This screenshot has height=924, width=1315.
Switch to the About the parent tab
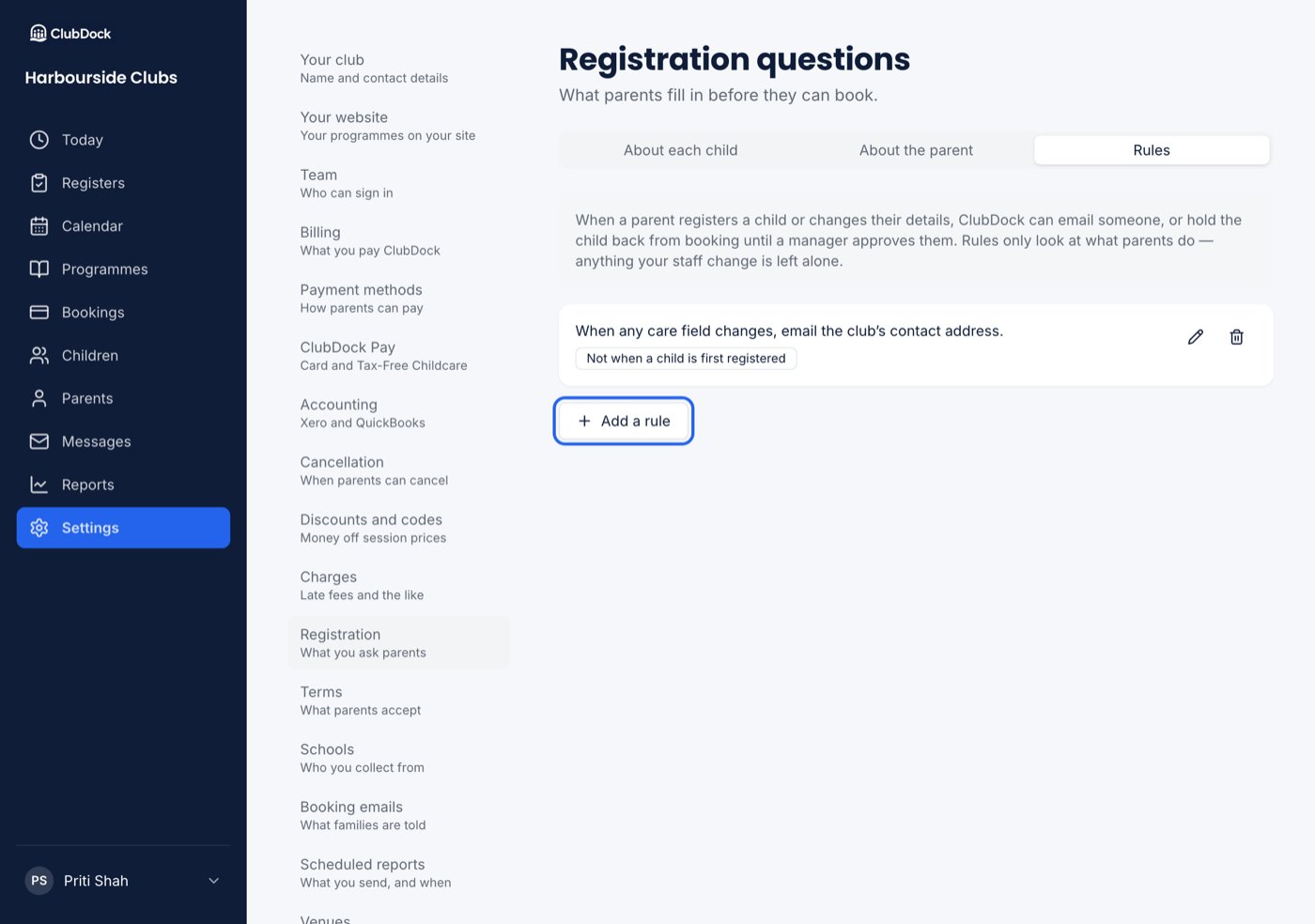(x=916, y=150)
